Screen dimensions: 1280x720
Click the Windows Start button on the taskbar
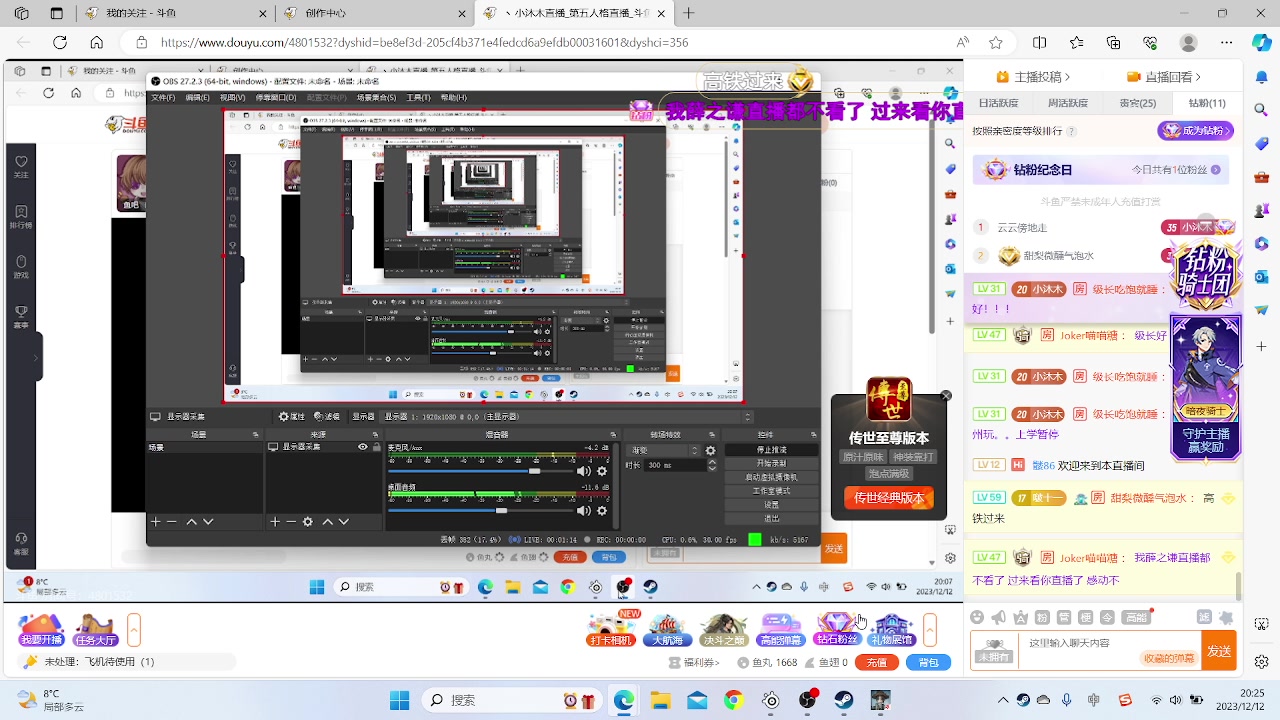point(399,700)
